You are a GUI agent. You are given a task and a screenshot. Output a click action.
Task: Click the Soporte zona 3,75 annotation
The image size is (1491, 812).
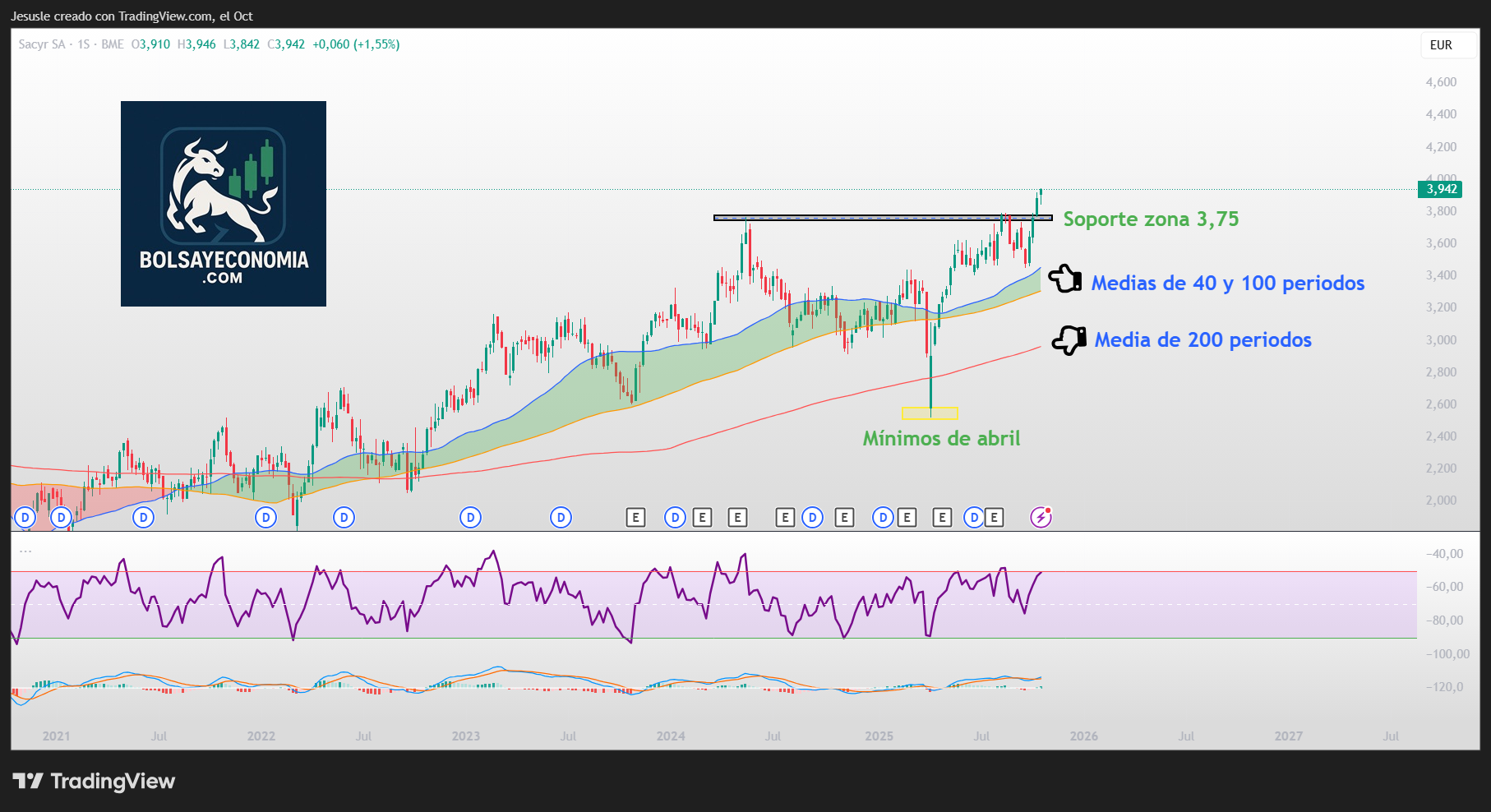click(1150, 219)
